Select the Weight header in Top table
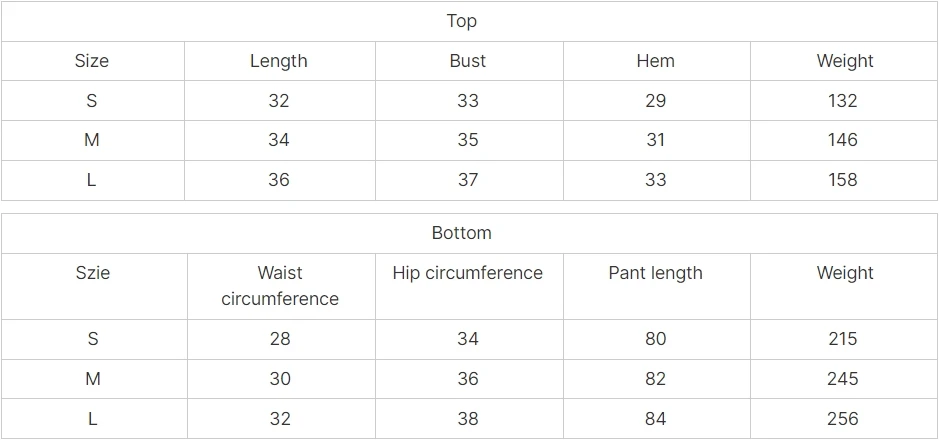Viewport: 939px width, 440px height. click(x=844, y=61)
